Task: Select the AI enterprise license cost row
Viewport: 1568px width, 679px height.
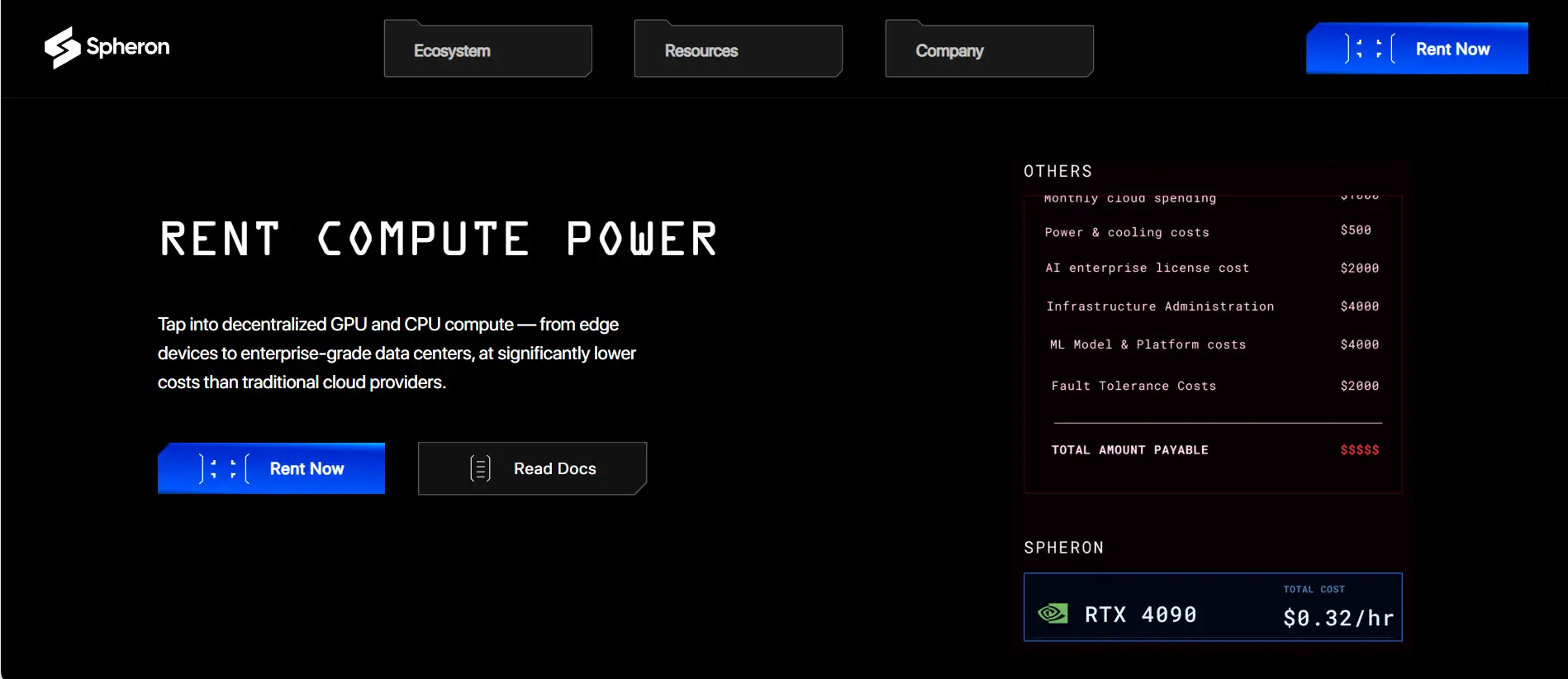Action: click(1213, 268)
